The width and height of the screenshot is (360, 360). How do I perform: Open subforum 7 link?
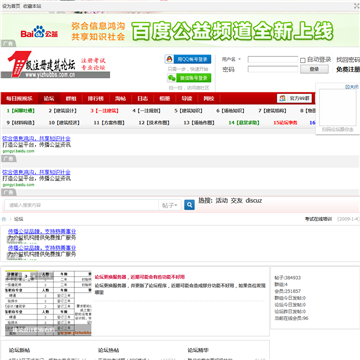(x=272, y=111)
